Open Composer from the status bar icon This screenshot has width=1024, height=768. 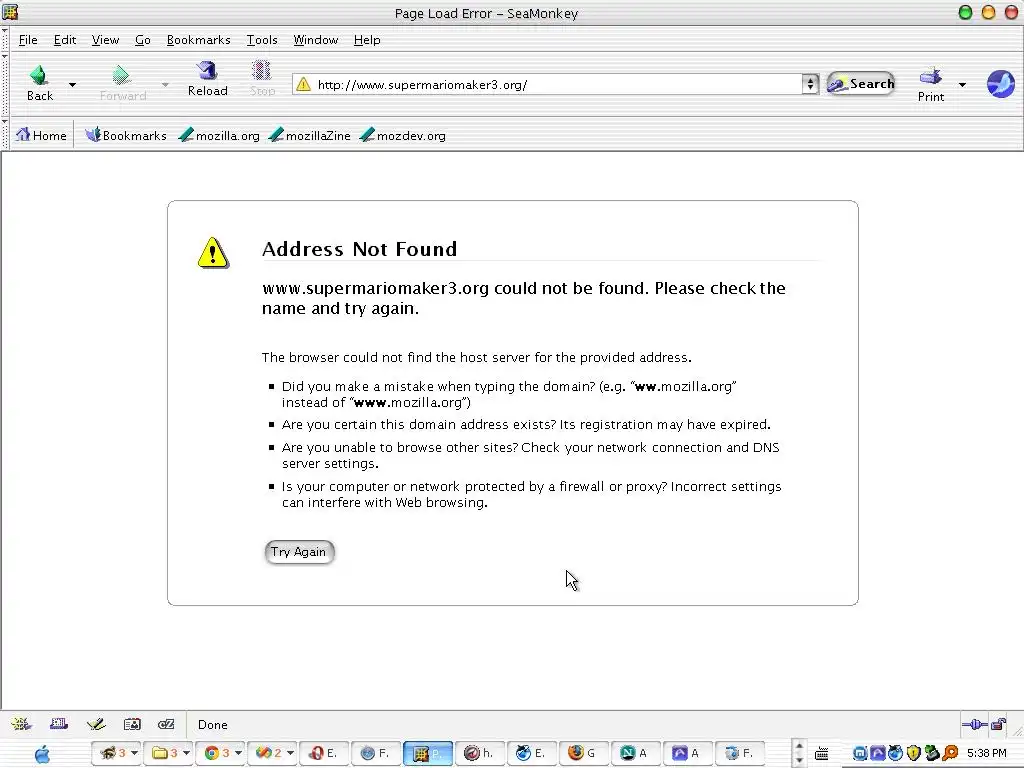tap(96, 724)
